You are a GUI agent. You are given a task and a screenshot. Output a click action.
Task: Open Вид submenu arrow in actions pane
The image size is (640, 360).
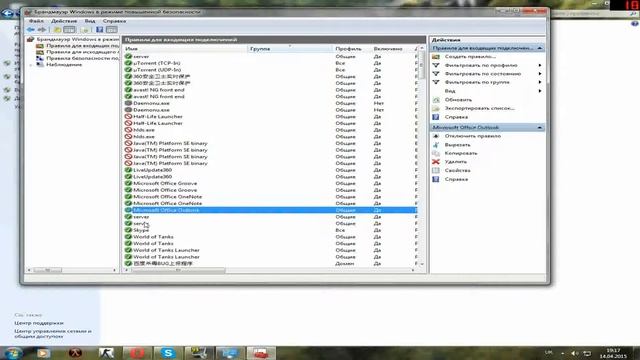[x=540, y=91]
